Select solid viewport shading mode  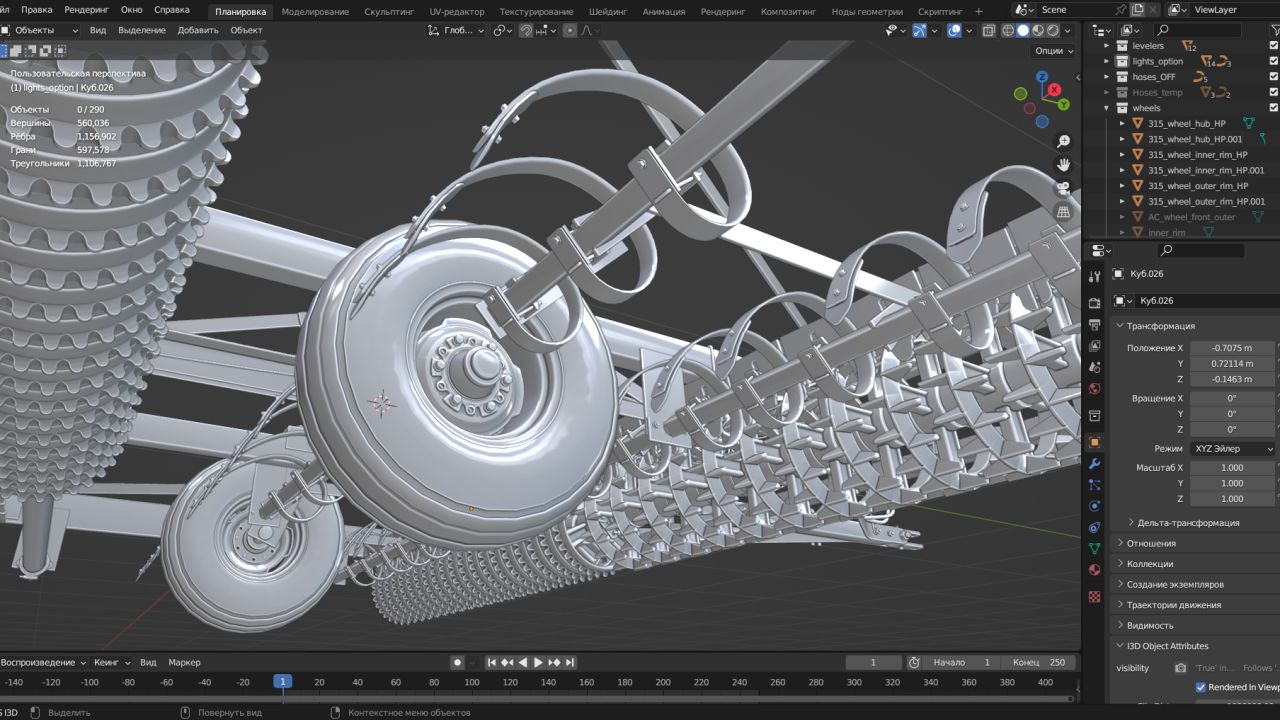tap(1023, 30)
